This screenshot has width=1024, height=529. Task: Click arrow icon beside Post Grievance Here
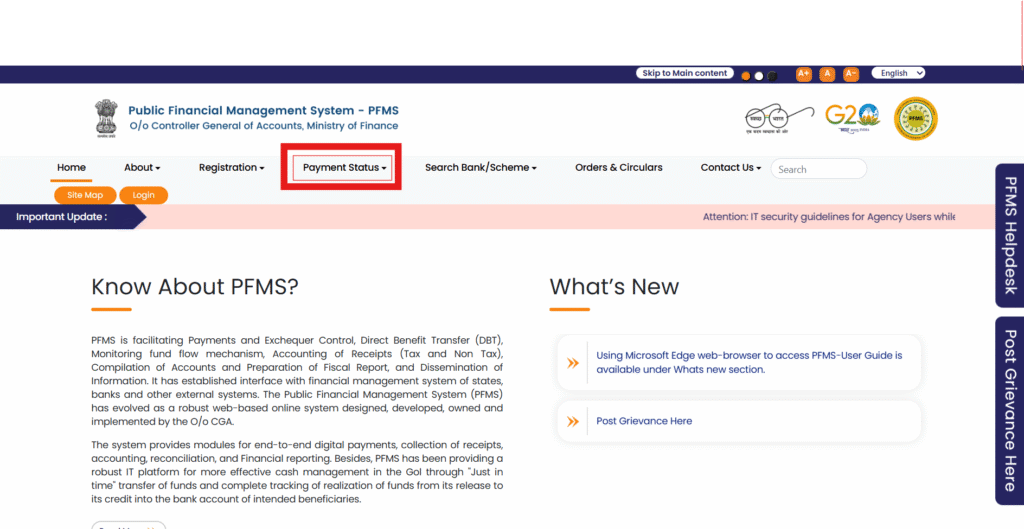(573, 421)
